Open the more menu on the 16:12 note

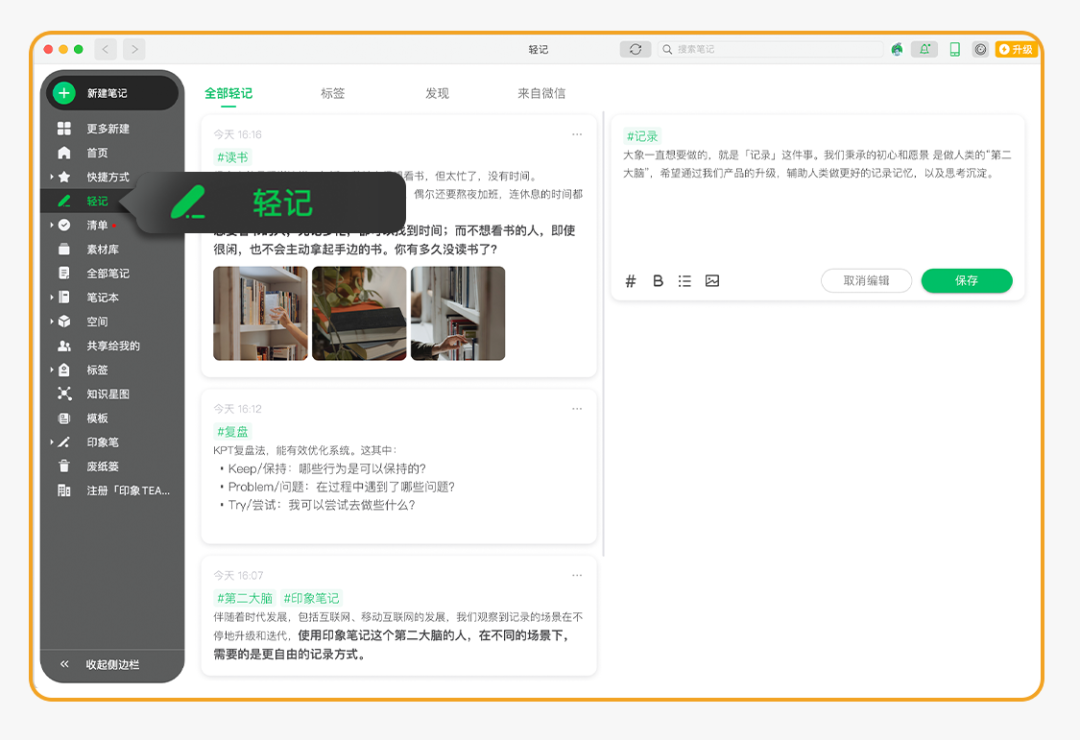coord(577,409)
